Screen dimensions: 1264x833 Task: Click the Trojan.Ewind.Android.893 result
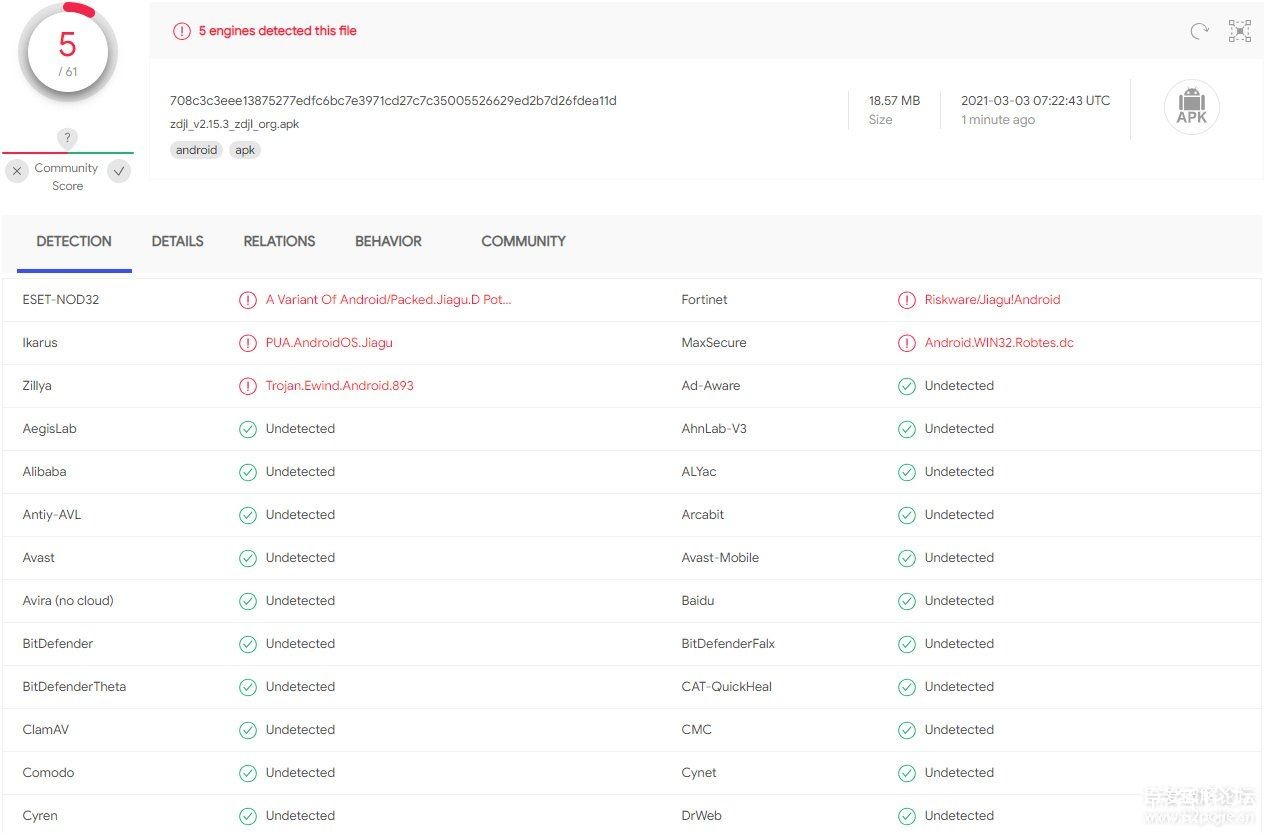coord(339,386)
